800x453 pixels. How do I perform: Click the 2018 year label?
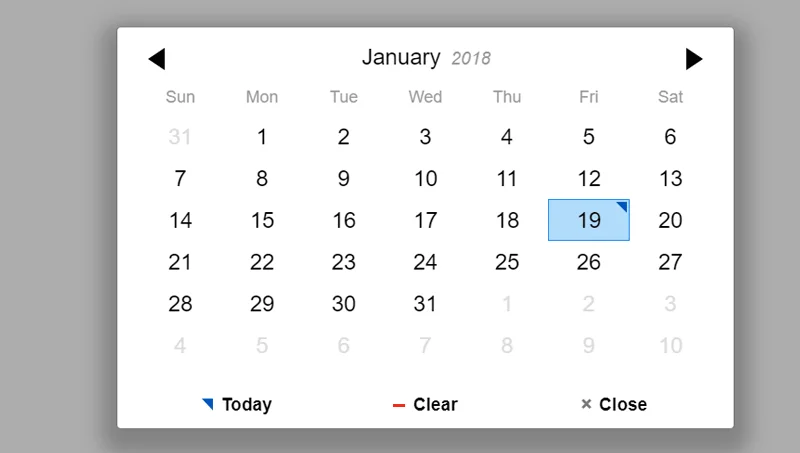tap(471, 59)
